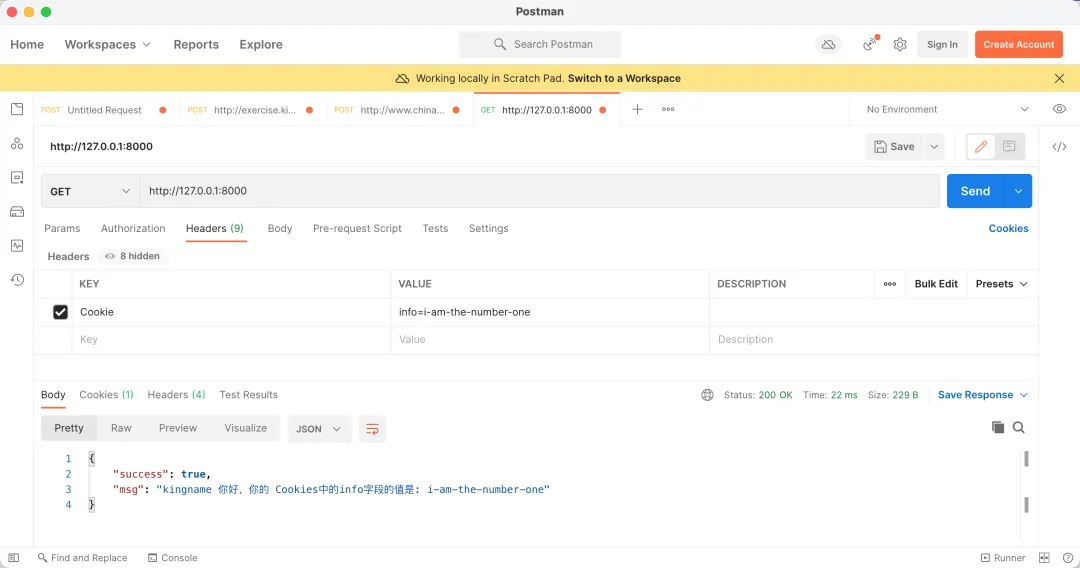
Task: Click the network globe icon near status
Action: click(707, 395)
